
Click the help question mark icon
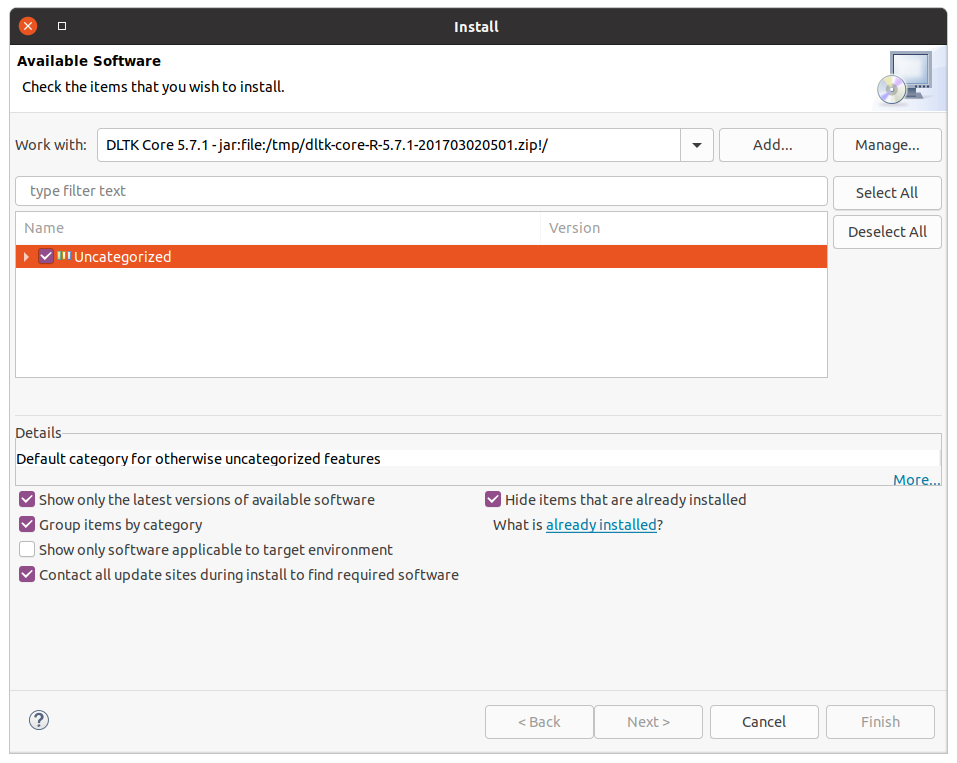pos(38,720)
